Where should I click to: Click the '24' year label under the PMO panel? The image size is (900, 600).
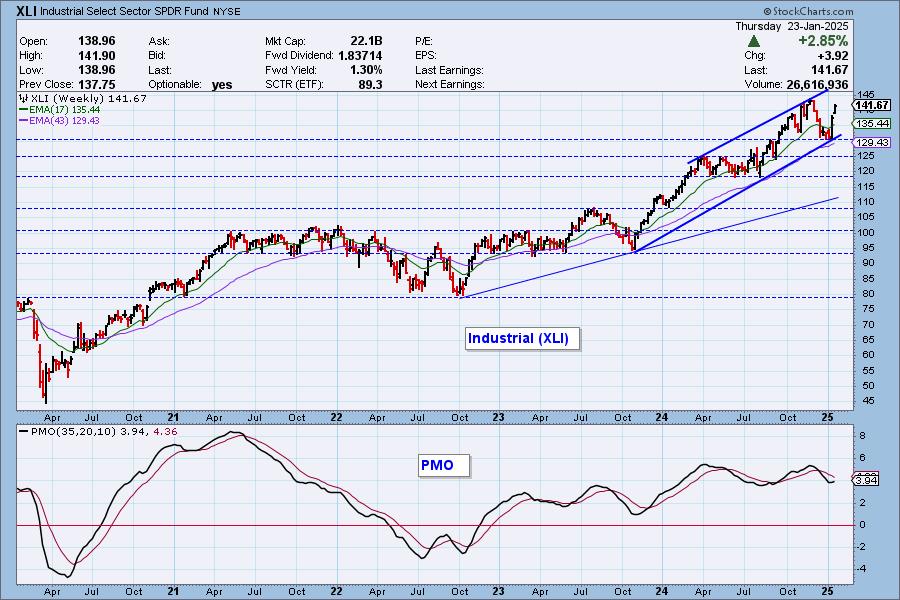661,591
